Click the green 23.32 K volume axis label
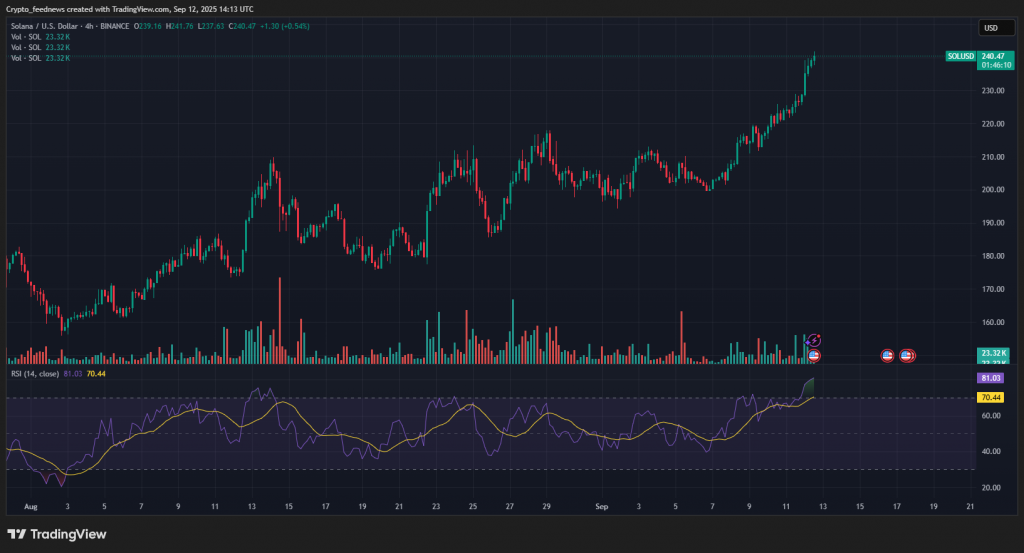This screenshot has height=553, width=1024. (994, 354)
